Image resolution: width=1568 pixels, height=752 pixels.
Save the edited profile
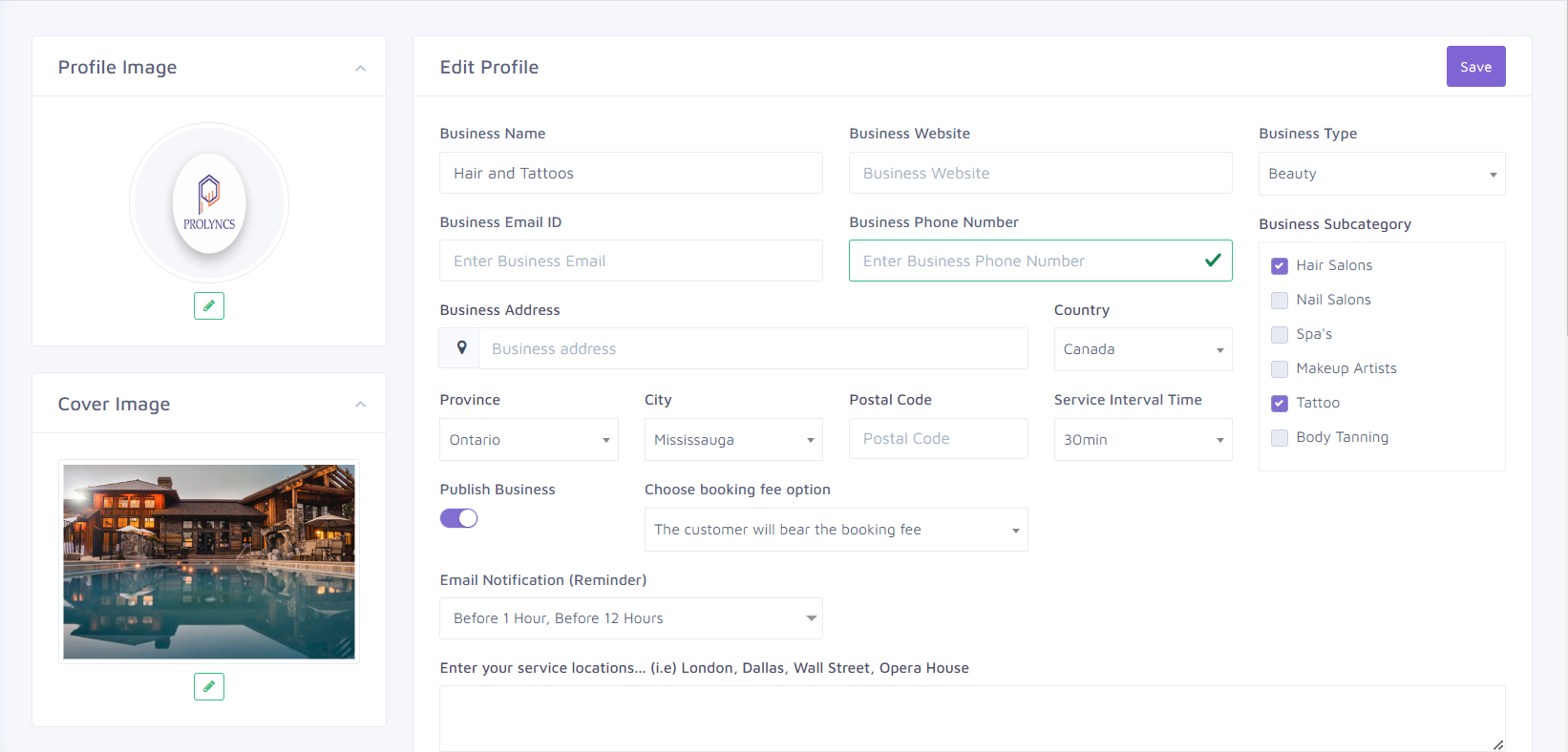click(1475, 67)
